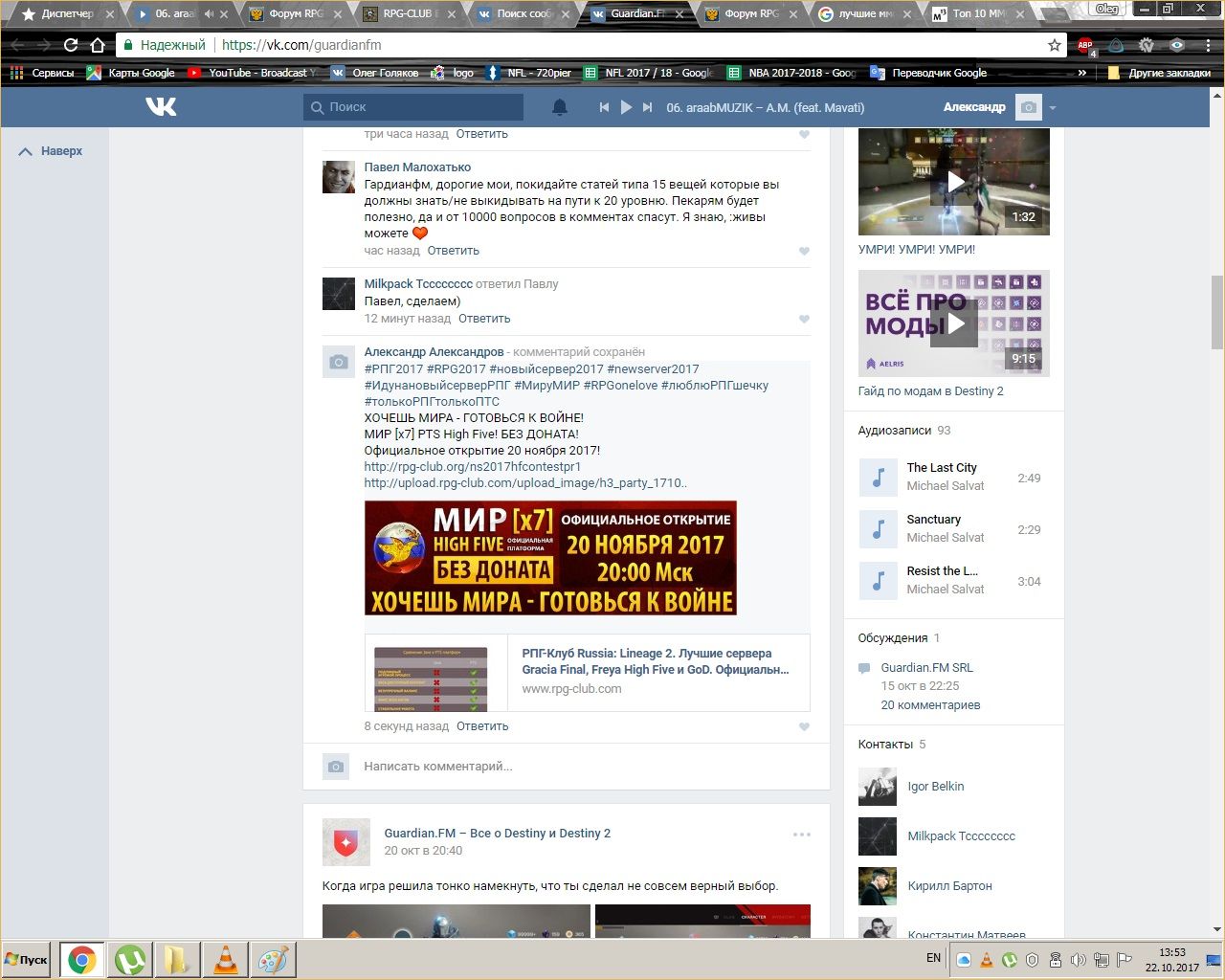
Task: Open the РПГ-Клуб Russia link preview title
Action: 656,661
